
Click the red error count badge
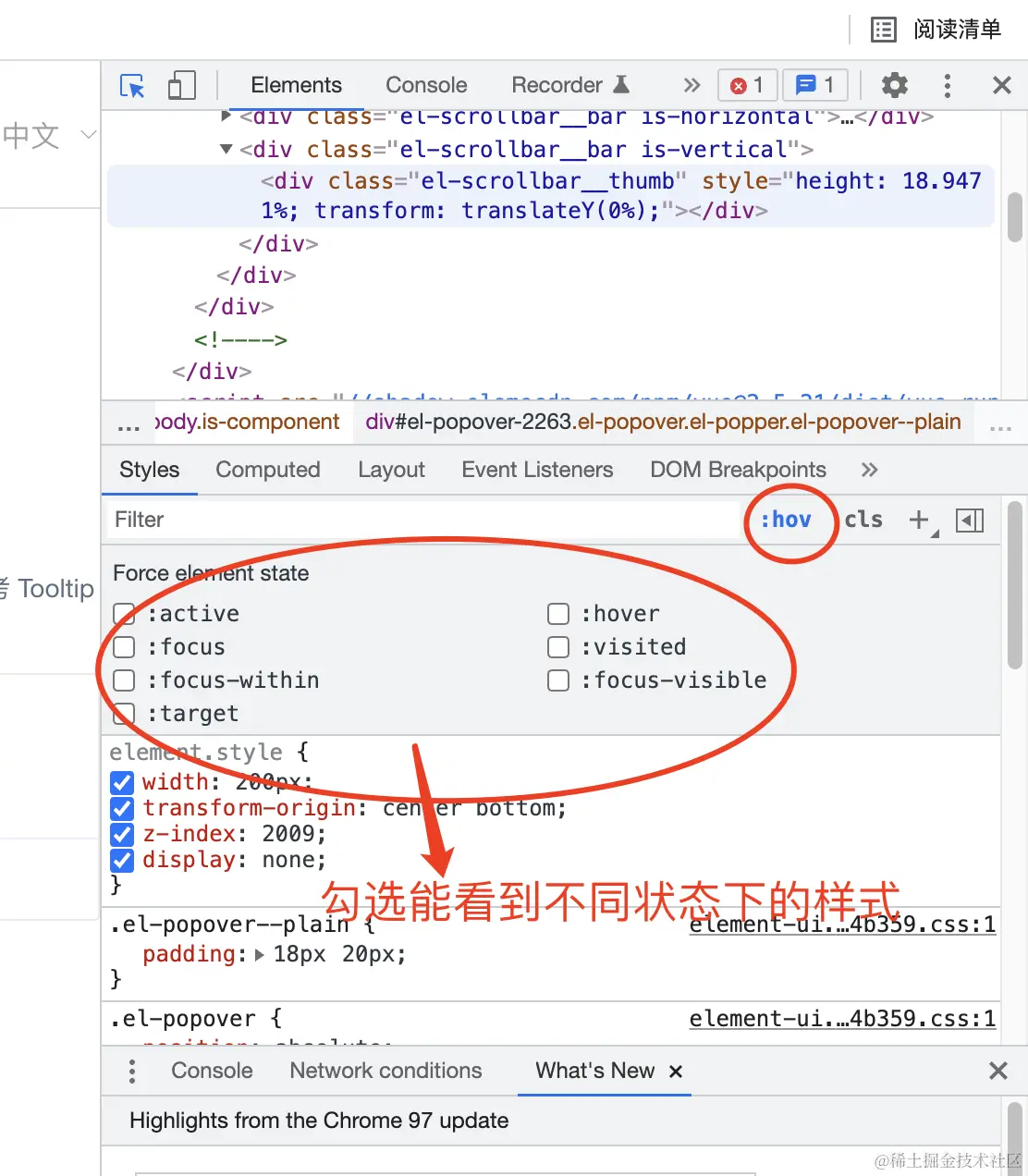[x=748, y=86]
